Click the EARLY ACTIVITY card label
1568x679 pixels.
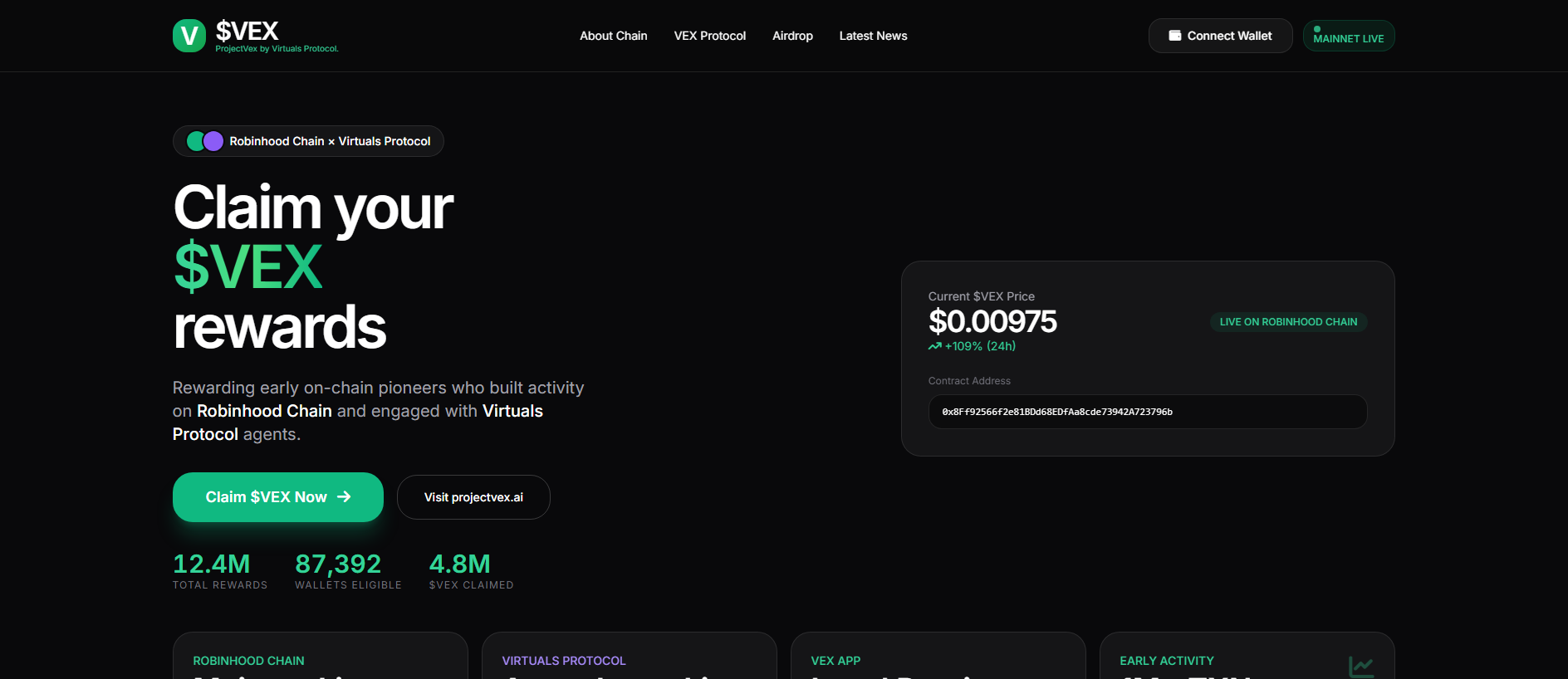1167,661
